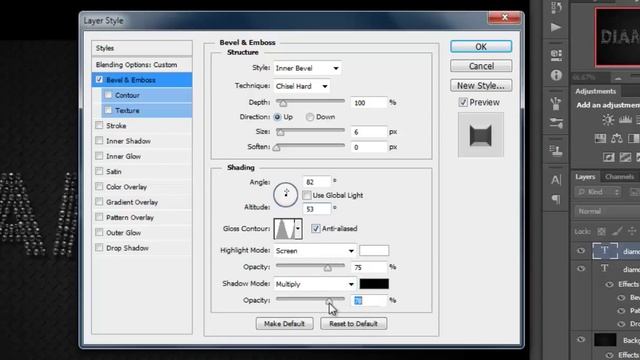Click the Navigator zoom out icon
Screen dimensions: 640x360
pyautogui.click(x=618, y=78)
